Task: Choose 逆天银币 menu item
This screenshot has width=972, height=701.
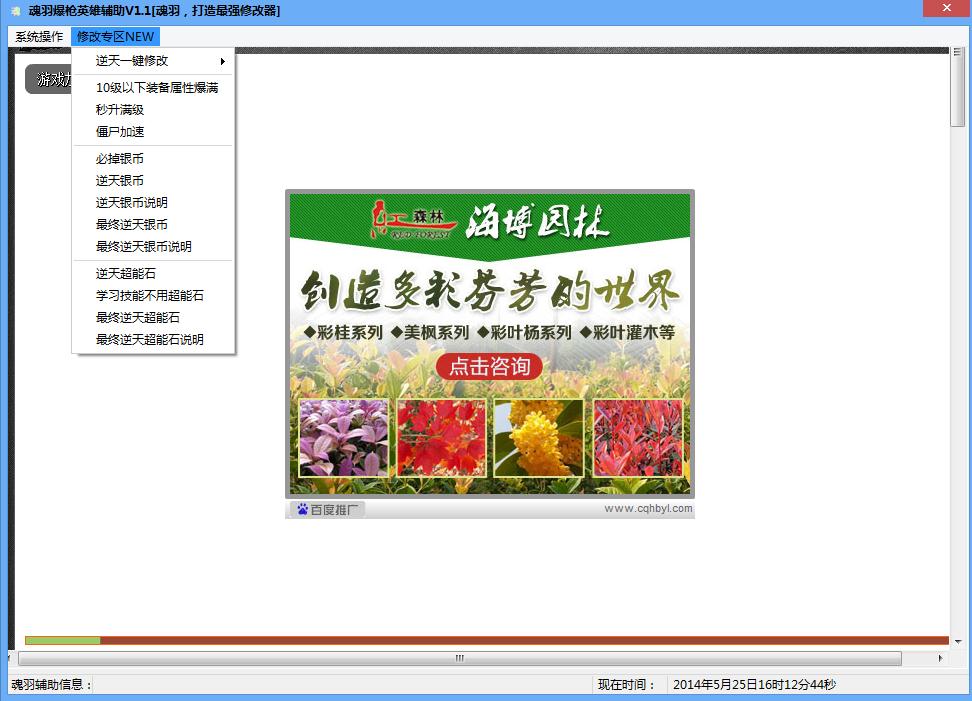Action: point(153,180)
